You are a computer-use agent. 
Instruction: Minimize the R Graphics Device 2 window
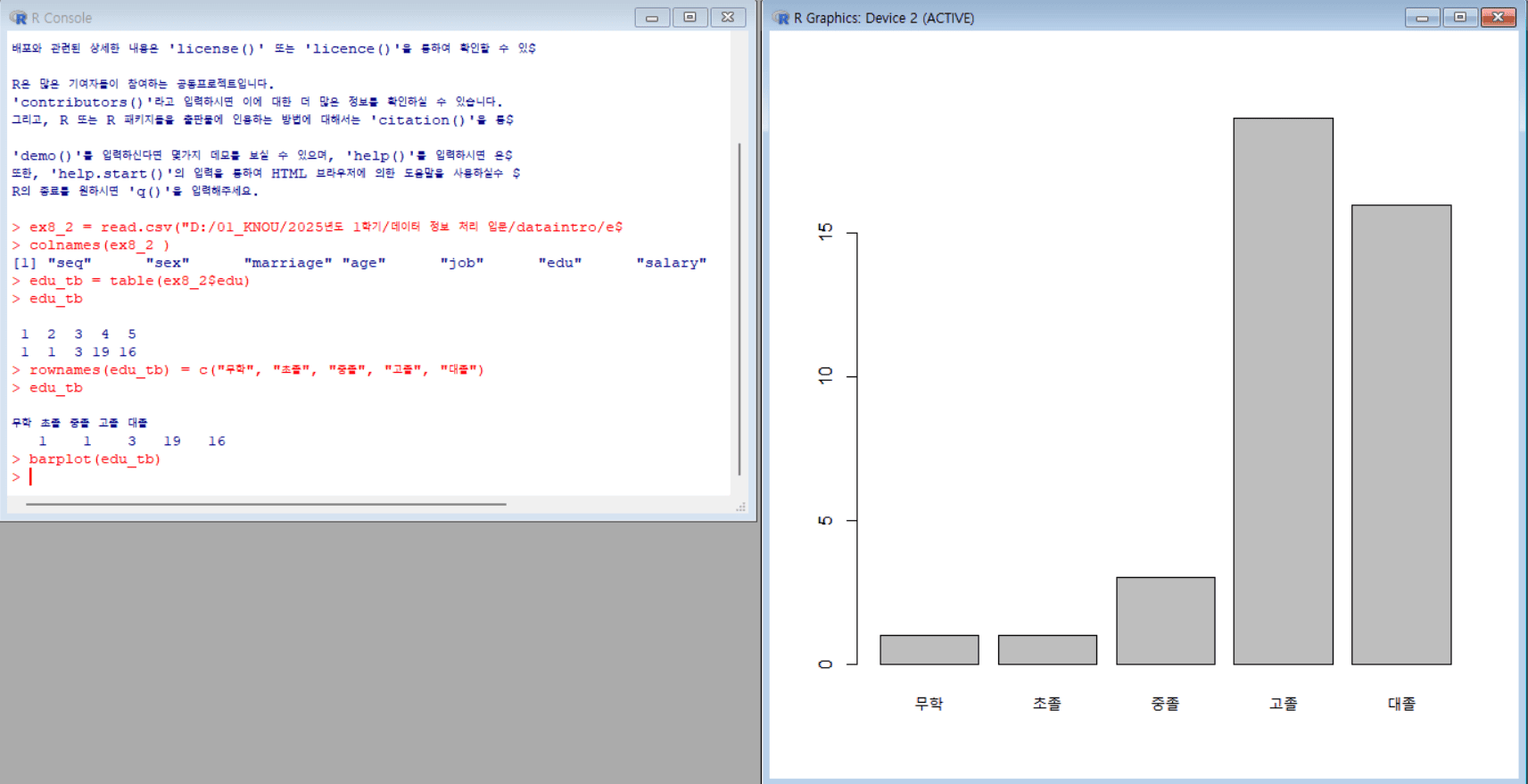tap(1422, 18)
